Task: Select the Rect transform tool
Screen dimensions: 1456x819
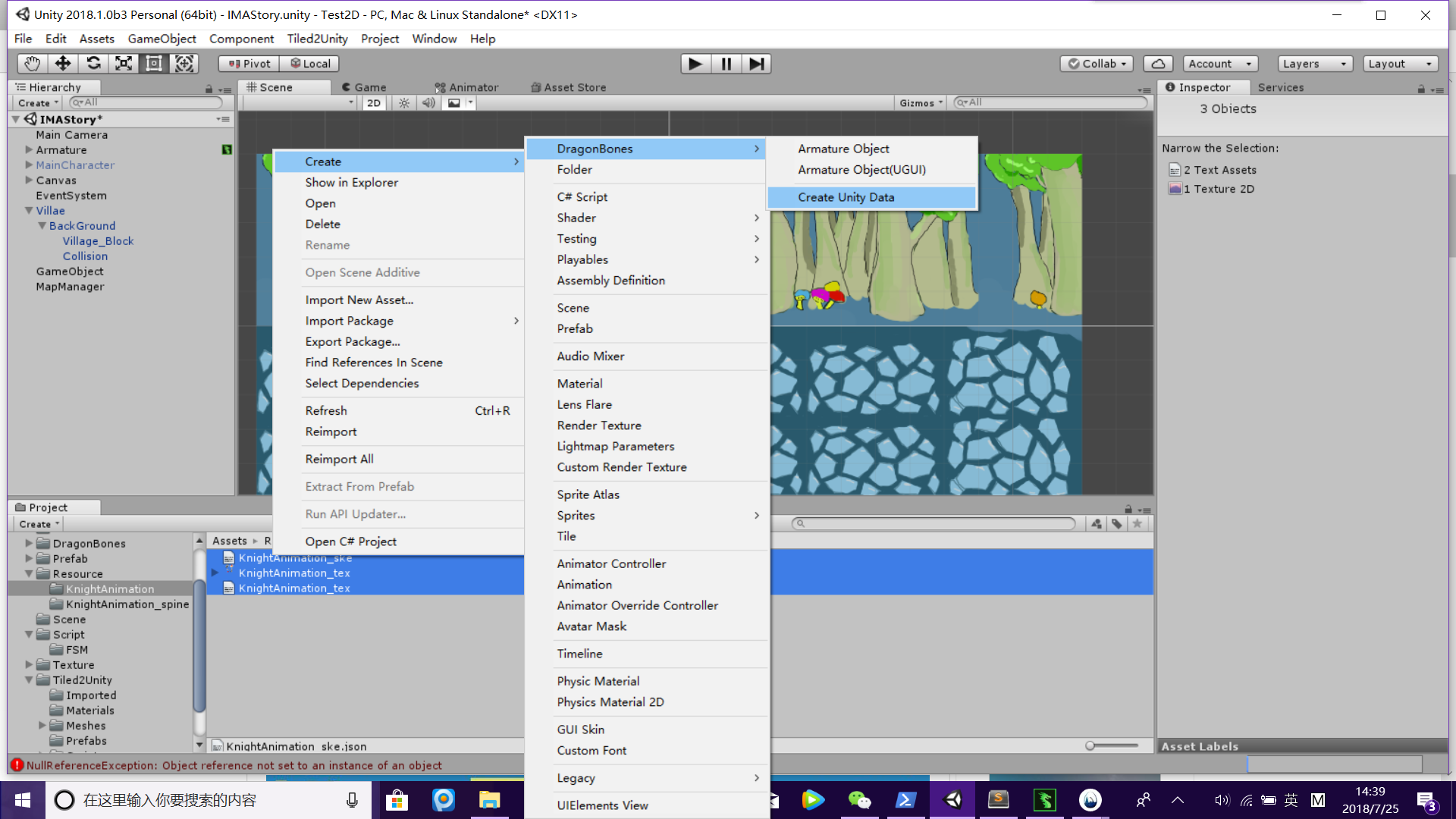Action: [154, 64]
